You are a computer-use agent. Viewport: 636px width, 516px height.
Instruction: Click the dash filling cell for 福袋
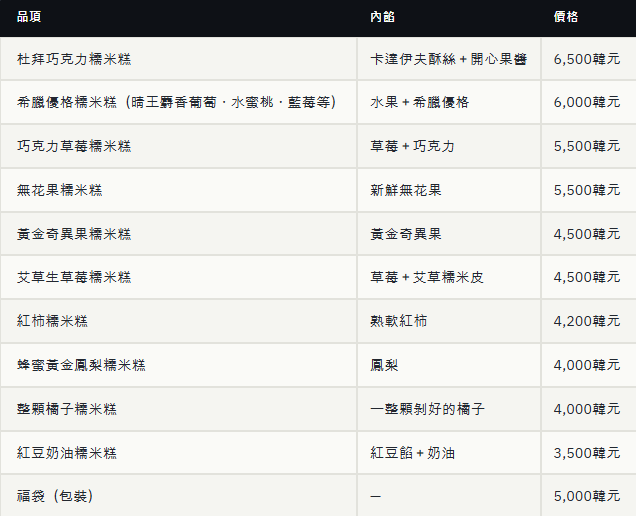tap(449, 496)
